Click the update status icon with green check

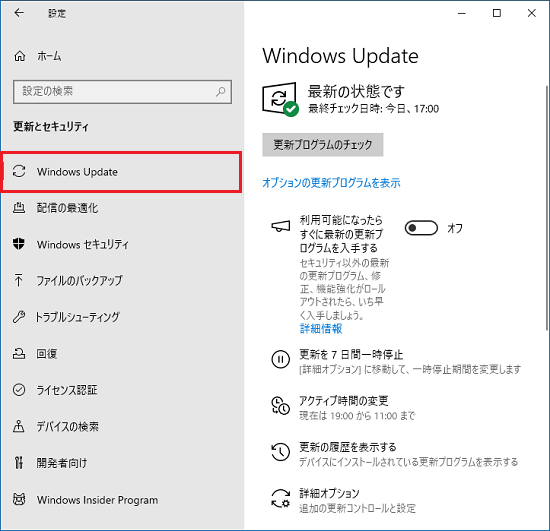(280, 99)
